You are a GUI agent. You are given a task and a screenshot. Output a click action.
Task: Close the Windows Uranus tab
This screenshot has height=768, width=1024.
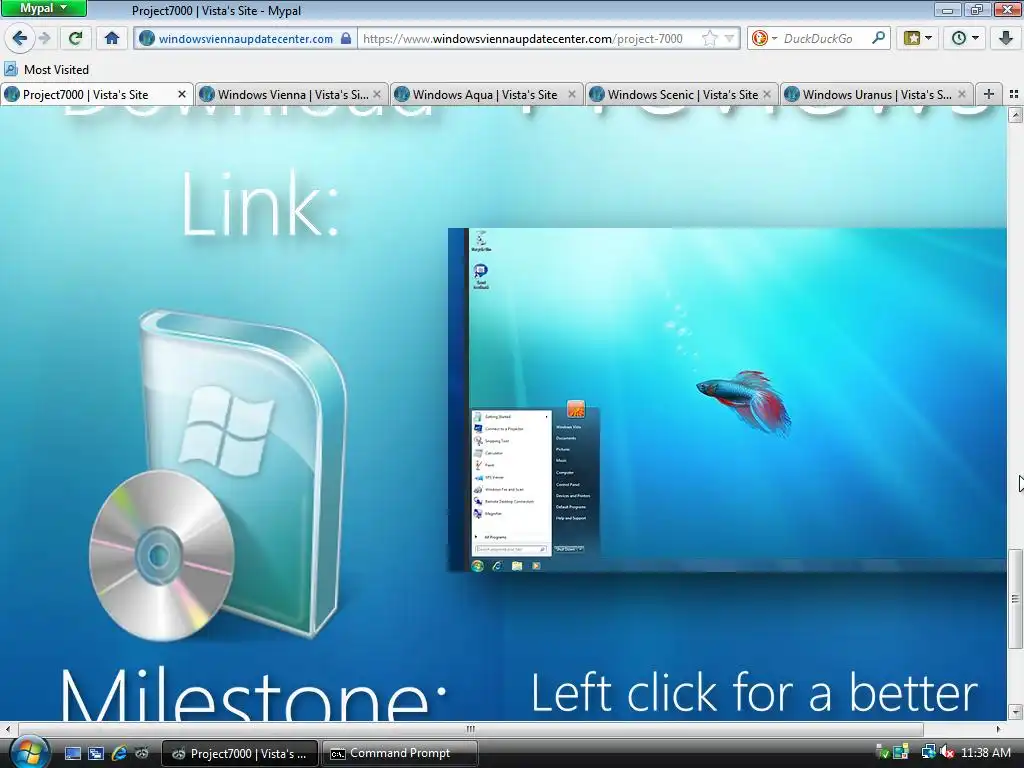coord(962,95)
